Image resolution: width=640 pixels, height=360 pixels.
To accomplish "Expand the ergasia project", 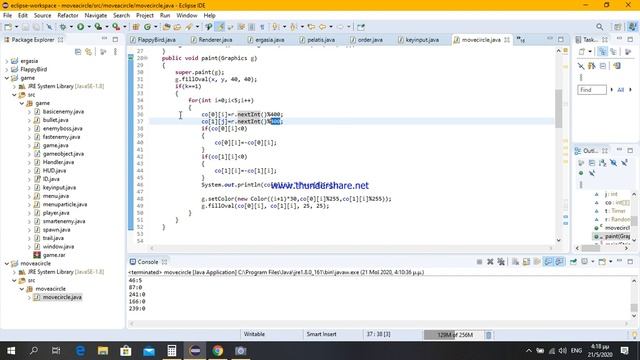I will [7, 61].
